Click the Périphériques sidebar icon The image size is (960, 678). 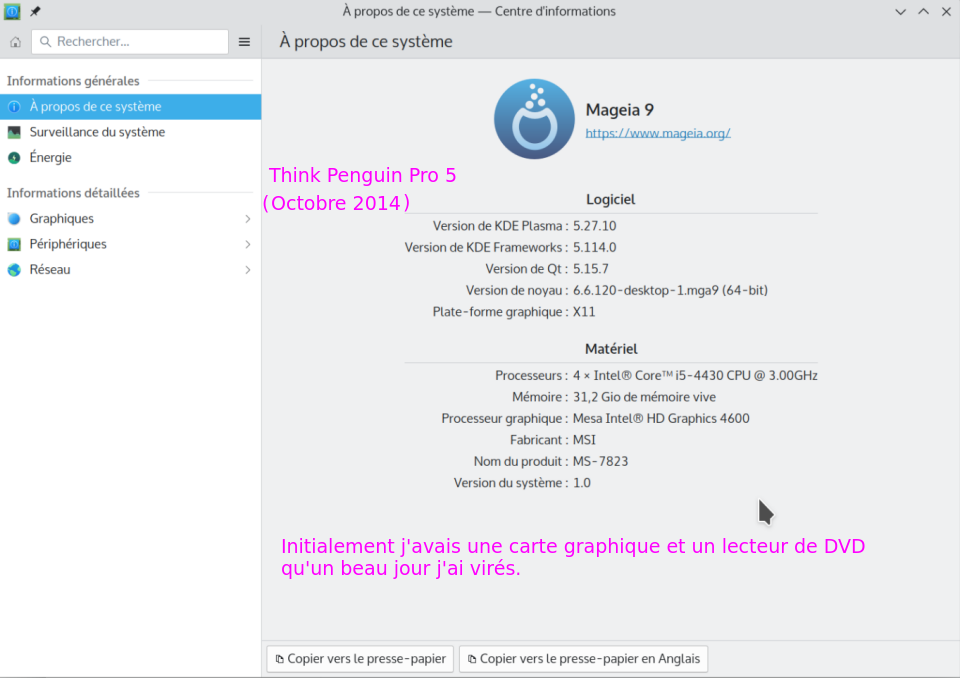click(14, 244)
